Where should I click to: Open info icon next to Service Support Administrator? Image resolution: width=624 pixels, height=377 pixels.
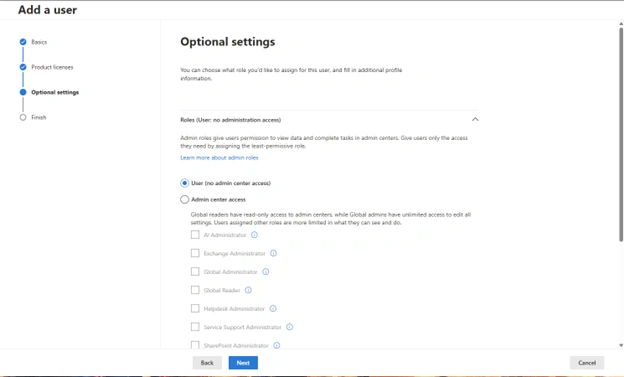pos(290,327)
